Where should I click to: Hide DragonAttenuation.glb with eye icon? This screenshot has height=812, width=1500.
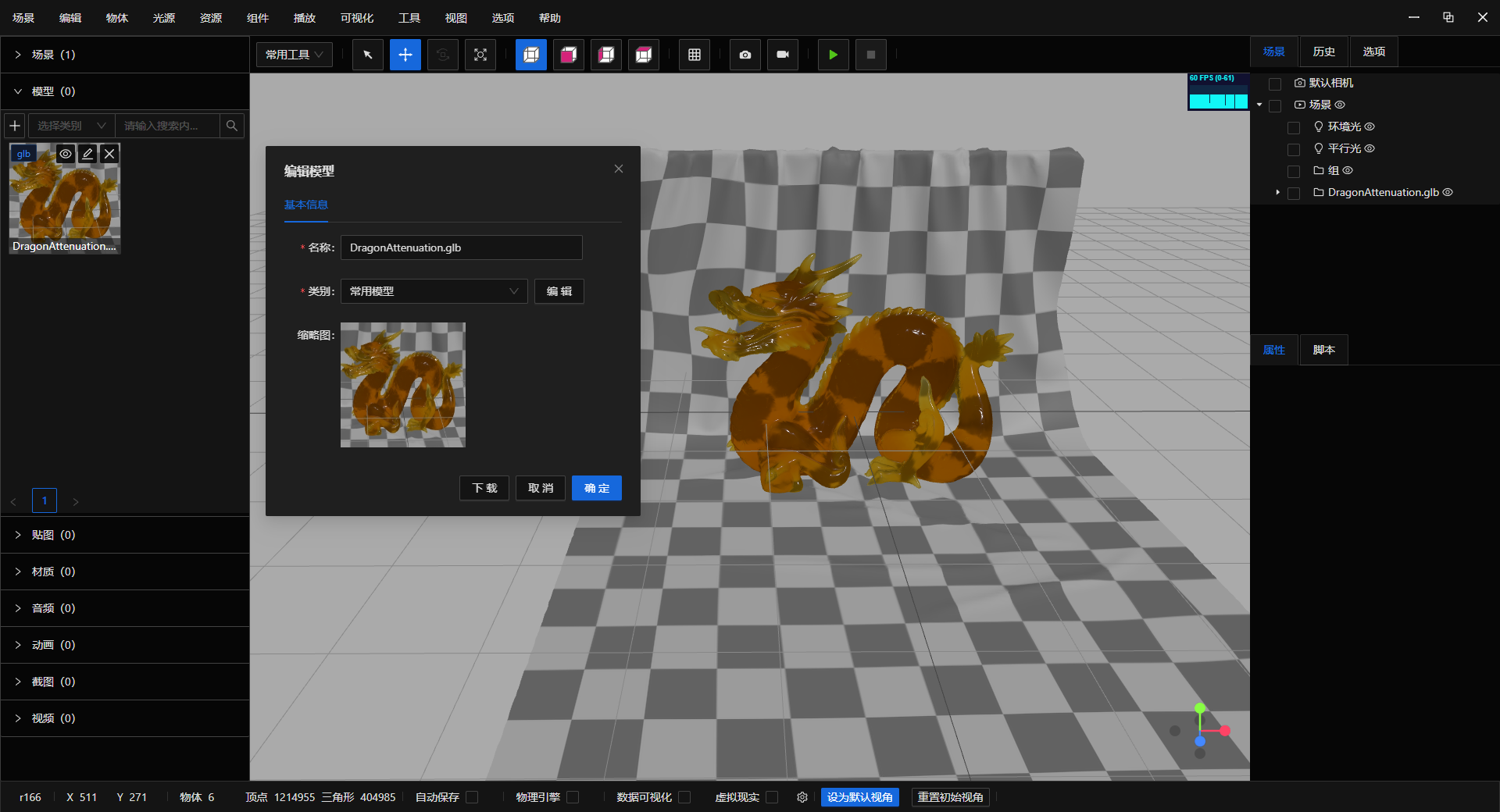[x=1448, y=192]
